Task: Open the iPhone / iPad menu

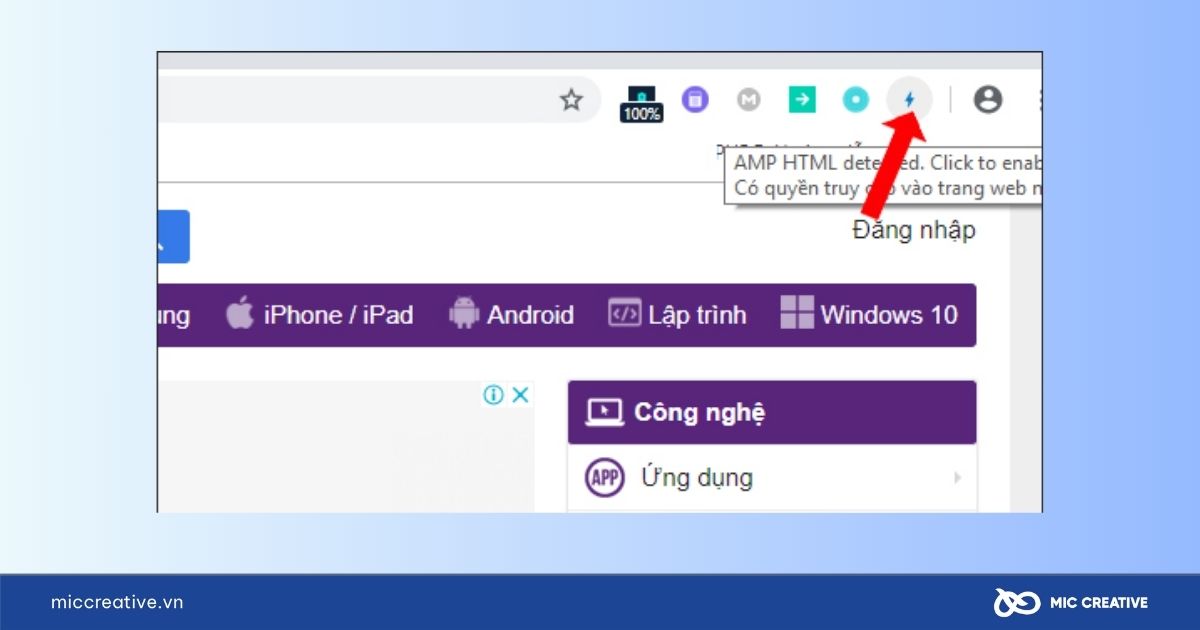Action: pyautogui.click(x=320, y=315)
